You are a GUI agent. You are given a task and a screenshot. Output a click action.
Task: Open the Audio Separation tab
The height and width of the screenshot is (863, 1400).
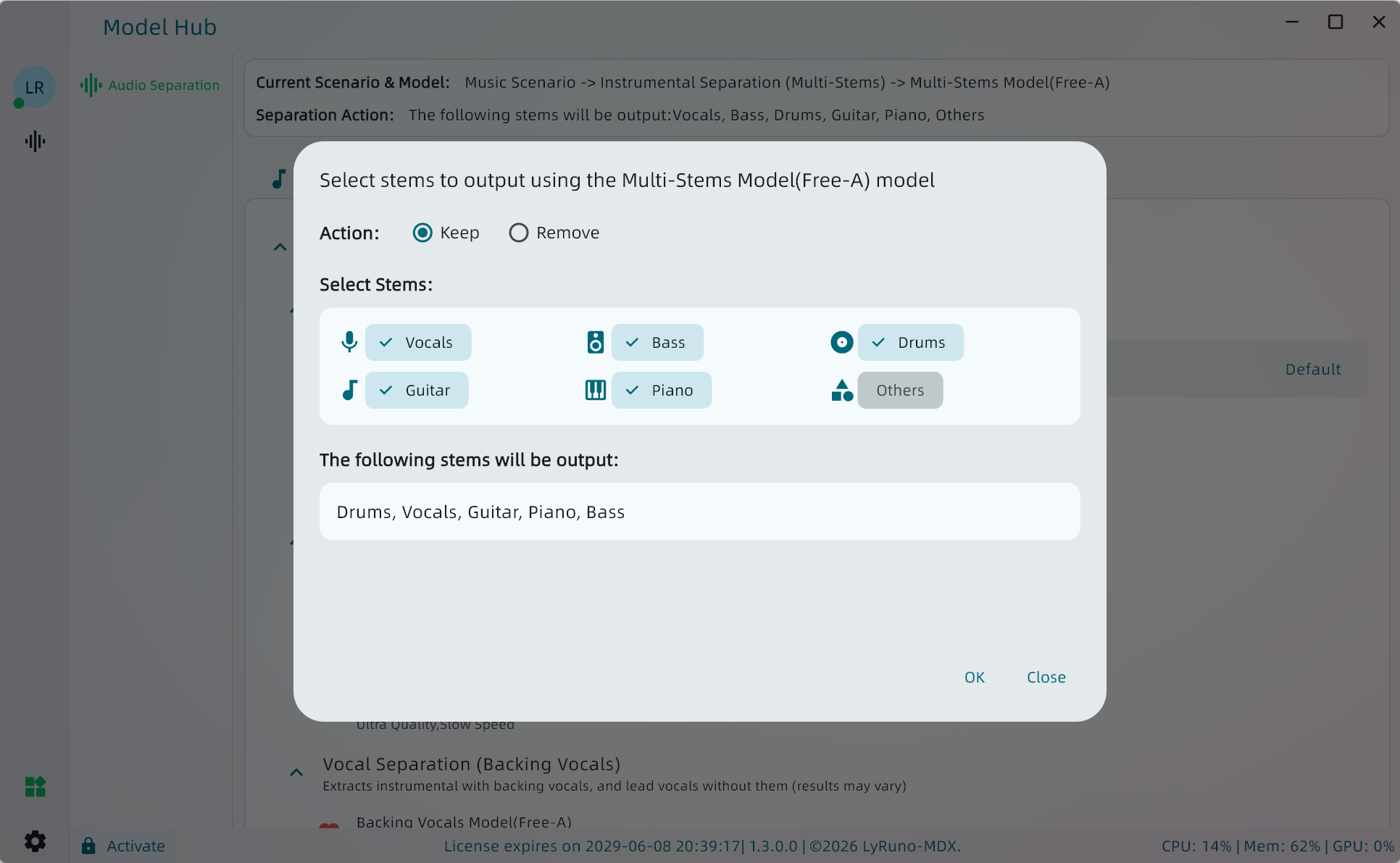click(x=150, y=85)
